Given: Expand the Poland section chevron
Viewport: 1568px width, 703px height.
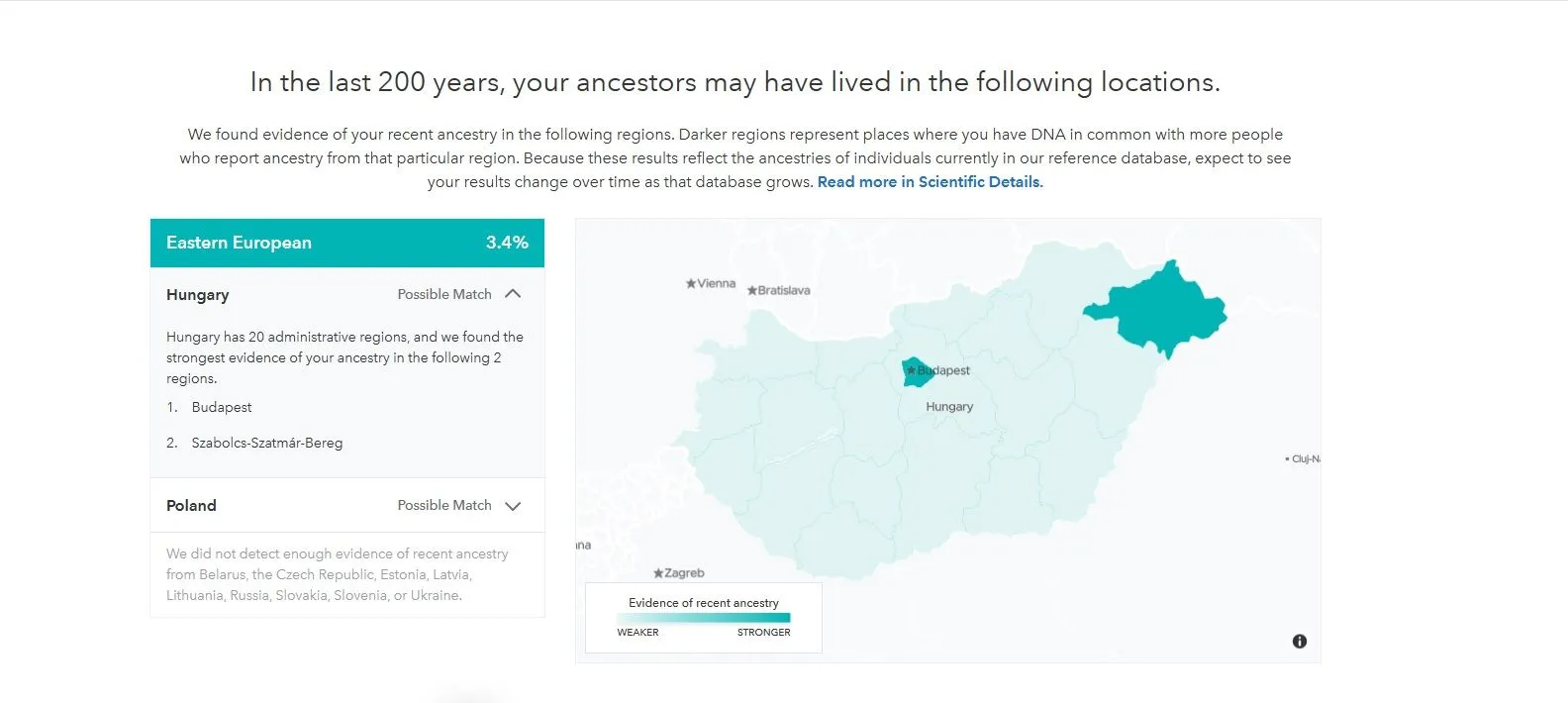Looking at the screenshot, I should 513,506.
